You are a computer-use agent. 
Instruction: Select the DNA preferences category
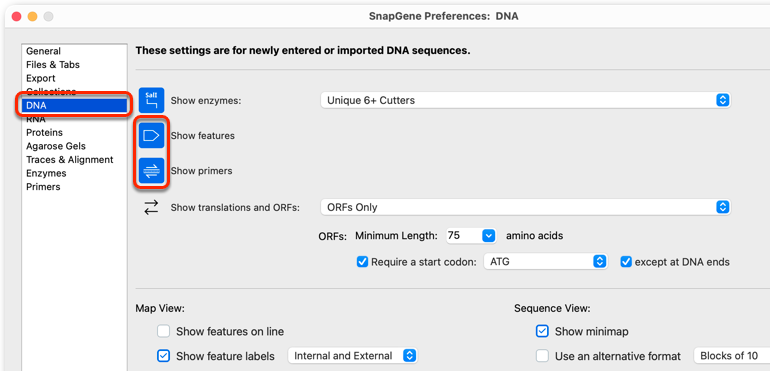pyautogui.click(x=75, y=106)
